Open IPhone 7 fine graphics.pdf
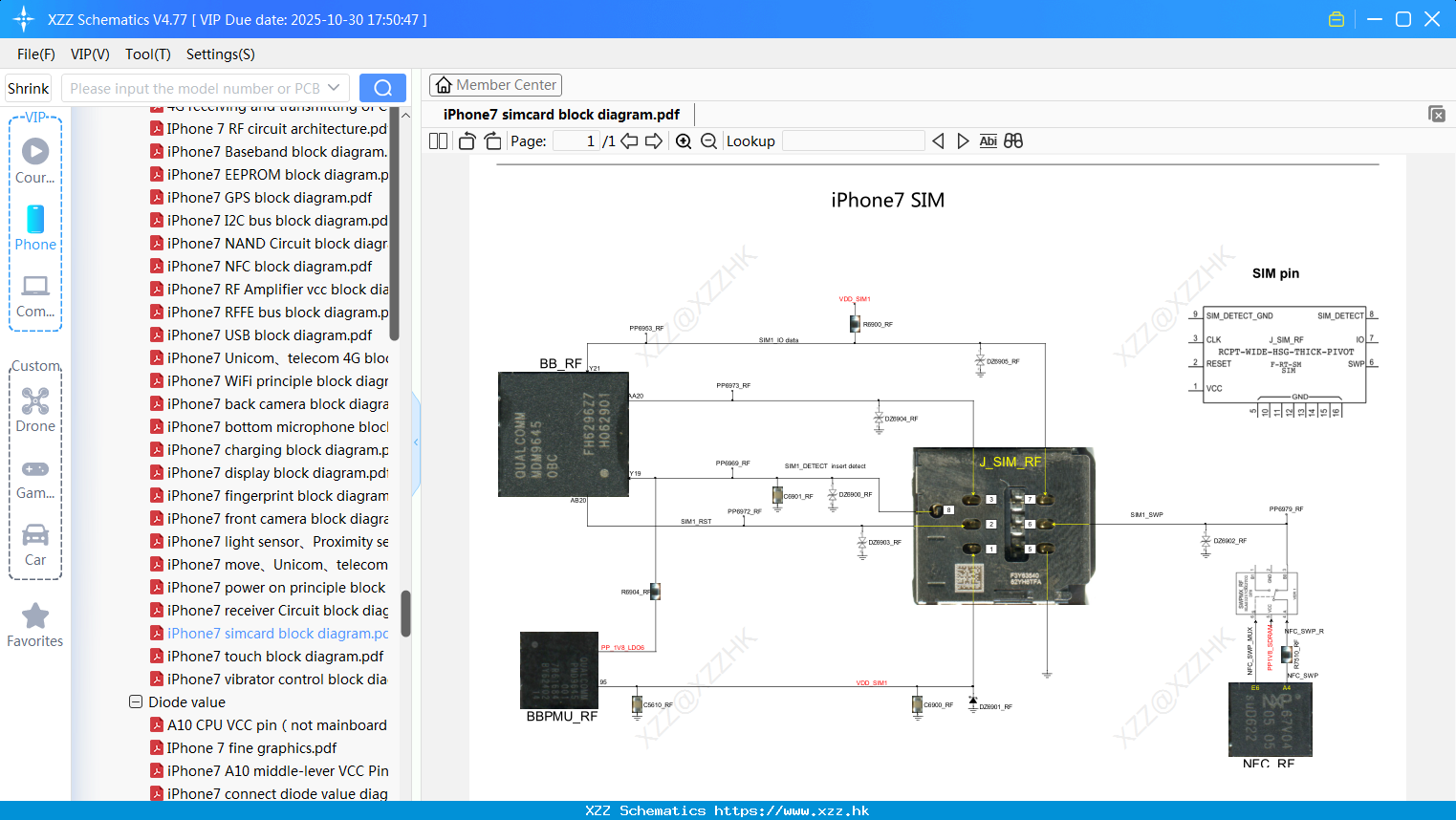This screenshot has height=820, width=1456. (x=244, y=748)
